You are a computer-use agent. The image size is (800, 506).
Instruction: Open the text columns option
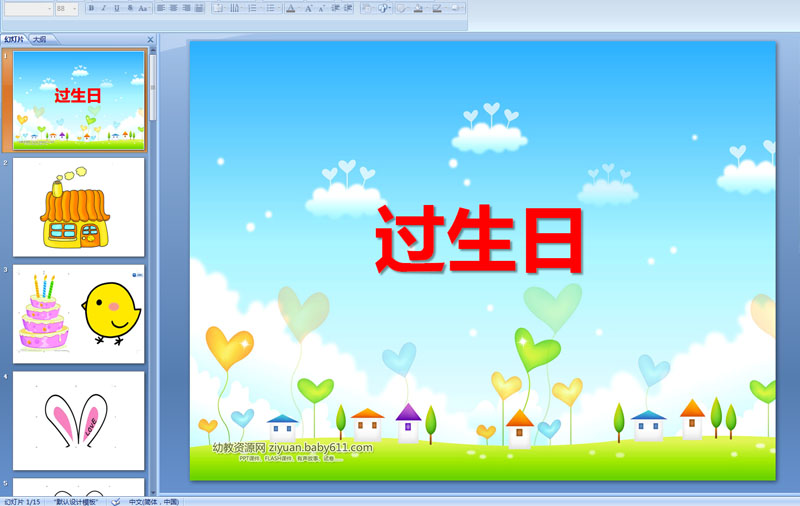[219, 8]
